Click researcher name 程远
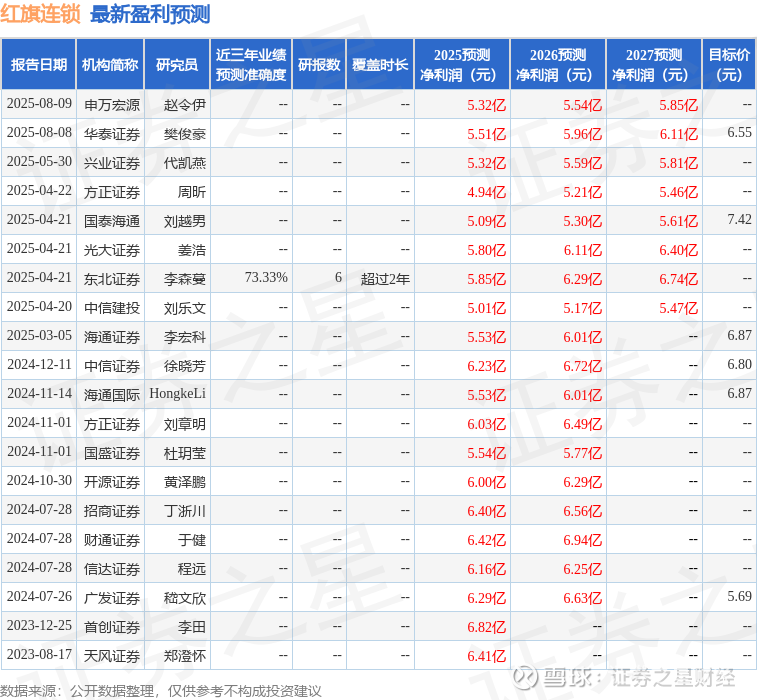757x700 pixels. click(x=192, y=569)
